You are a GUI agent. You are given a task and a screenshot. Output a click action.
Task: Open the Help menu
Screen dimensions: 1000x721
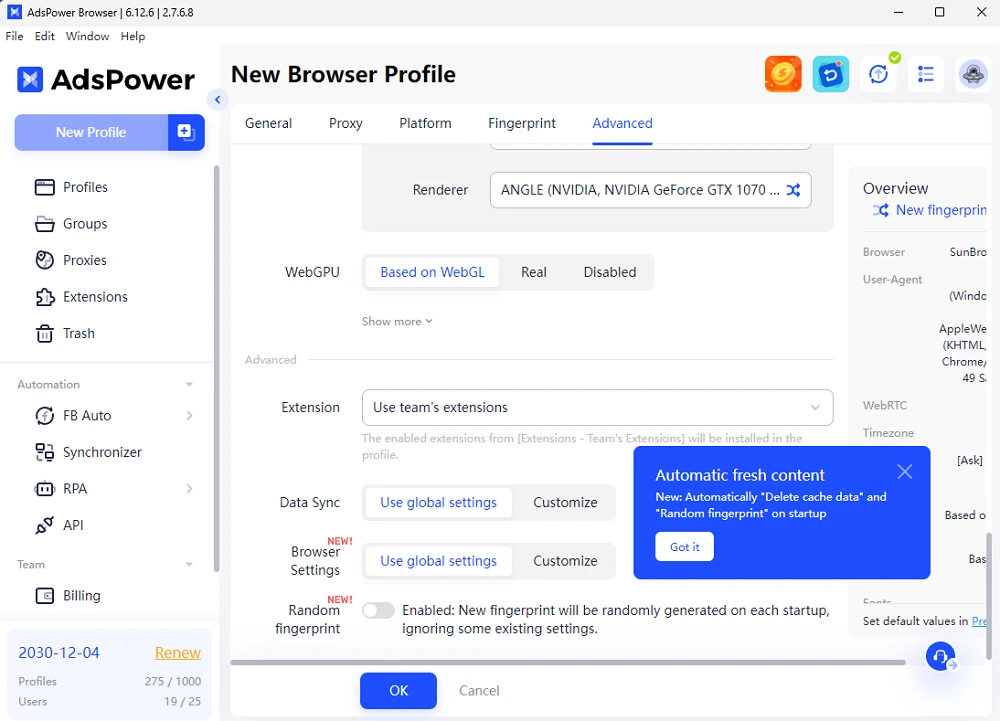click(x=133, y=36)
